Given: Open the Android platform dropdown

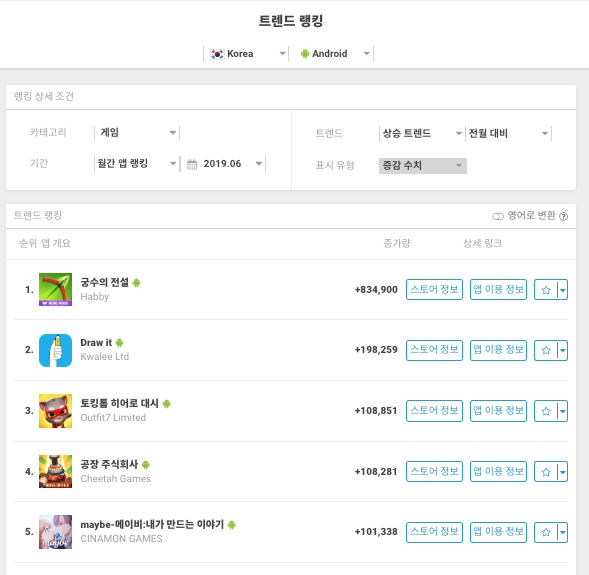Looking at the screenshot, I should (331, 54).
